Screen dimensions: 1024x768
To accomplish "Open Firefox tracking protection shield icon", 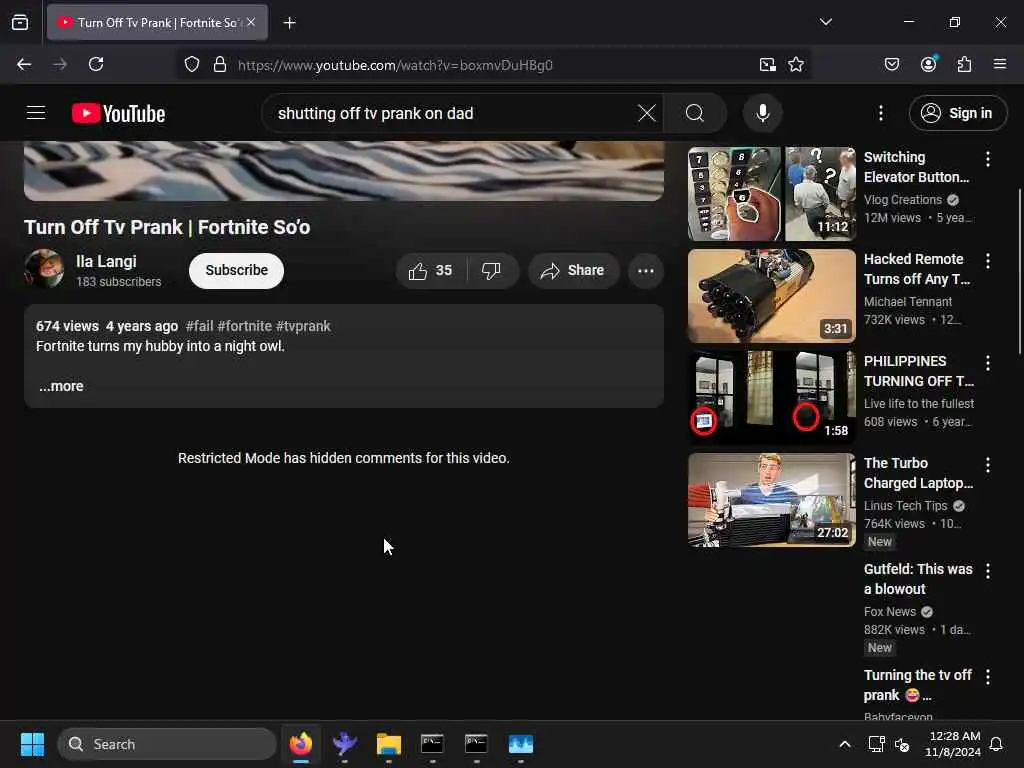I will click(191, 65).
